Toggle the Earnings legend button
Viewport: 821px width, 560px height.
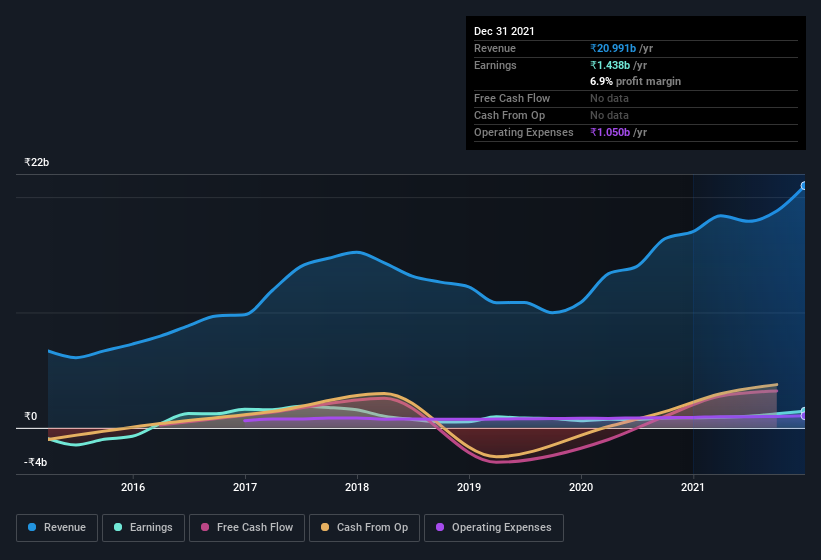143,528
